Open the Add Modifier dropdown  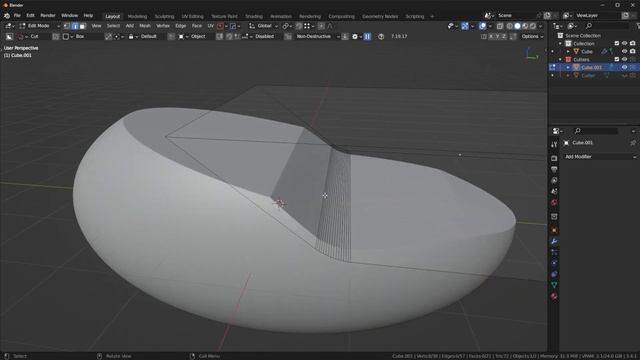click(599, 157)
